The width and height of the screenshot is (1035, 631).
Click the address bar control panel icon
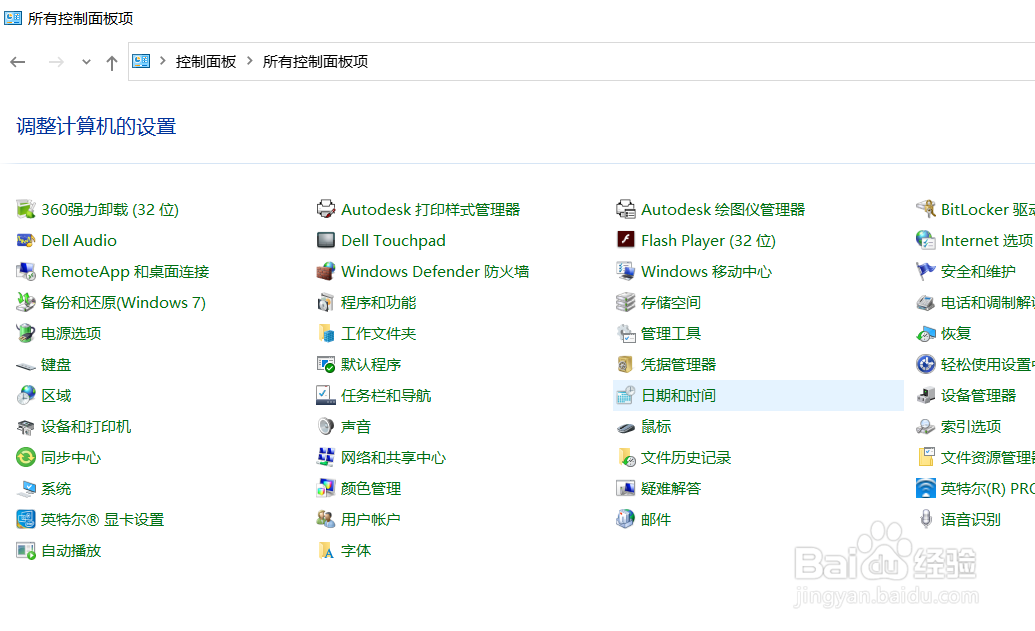pyautogui.click(x=141, y=61)
